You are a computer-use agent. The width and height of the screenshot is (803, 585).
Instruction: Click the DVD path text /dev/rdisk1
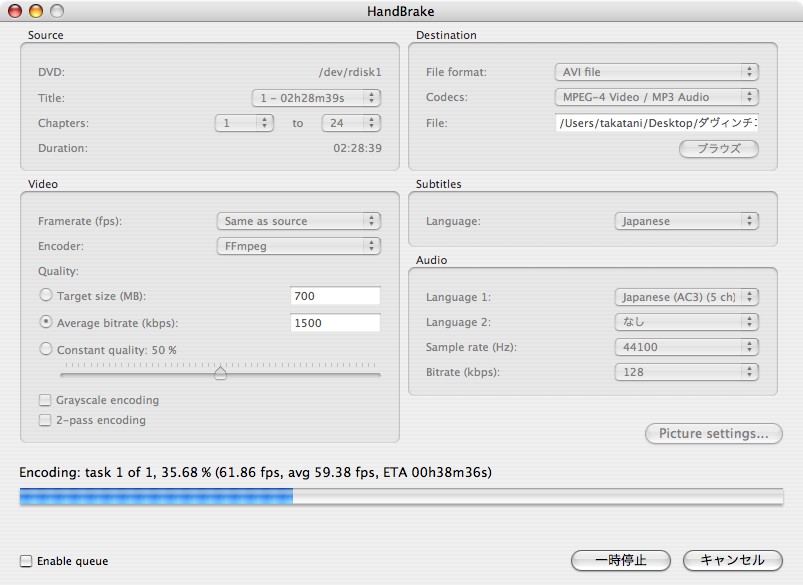click(x=350, y=72)
